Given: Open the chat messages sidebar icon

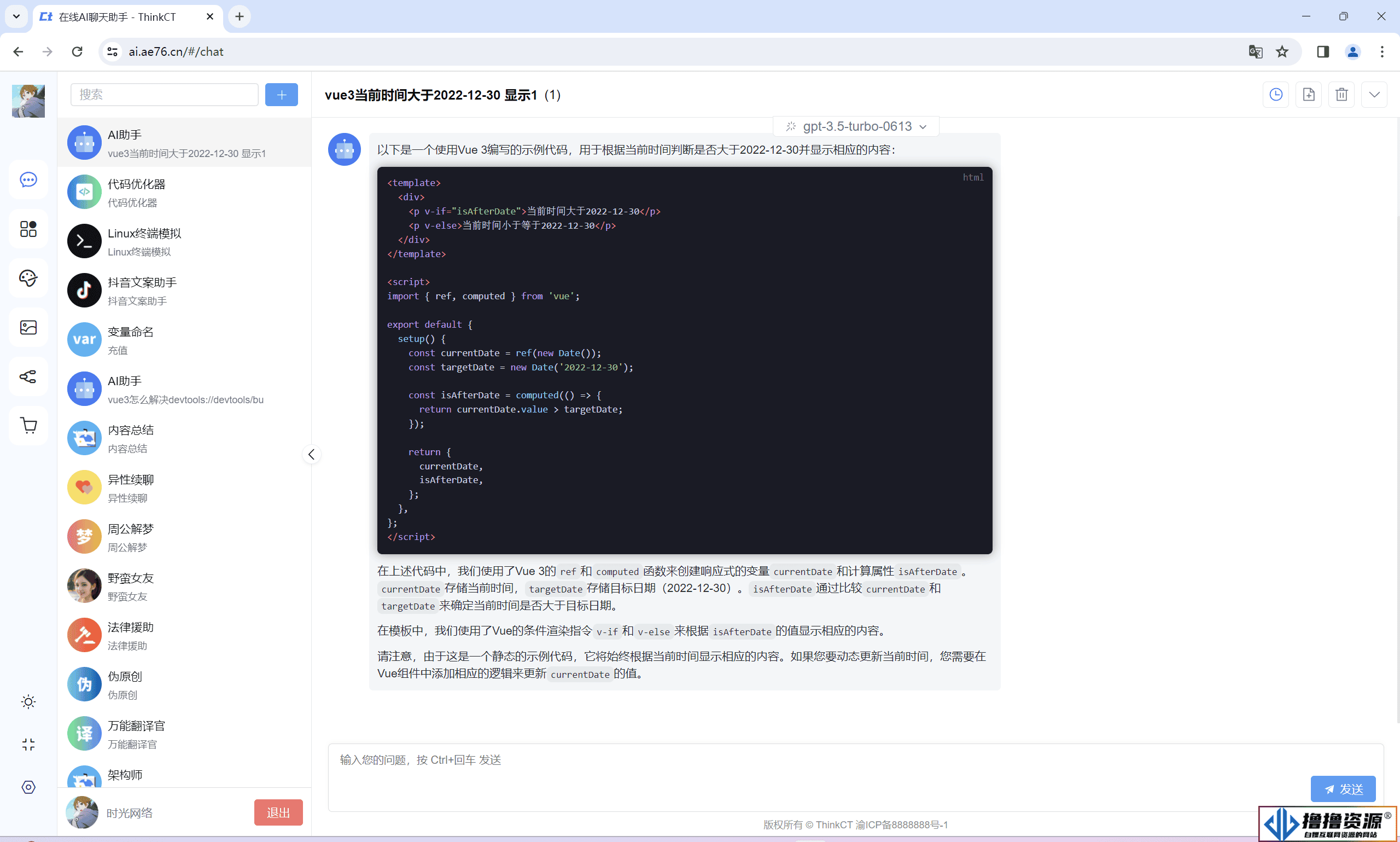Looking at the screenshot, I should pos(28,180).
